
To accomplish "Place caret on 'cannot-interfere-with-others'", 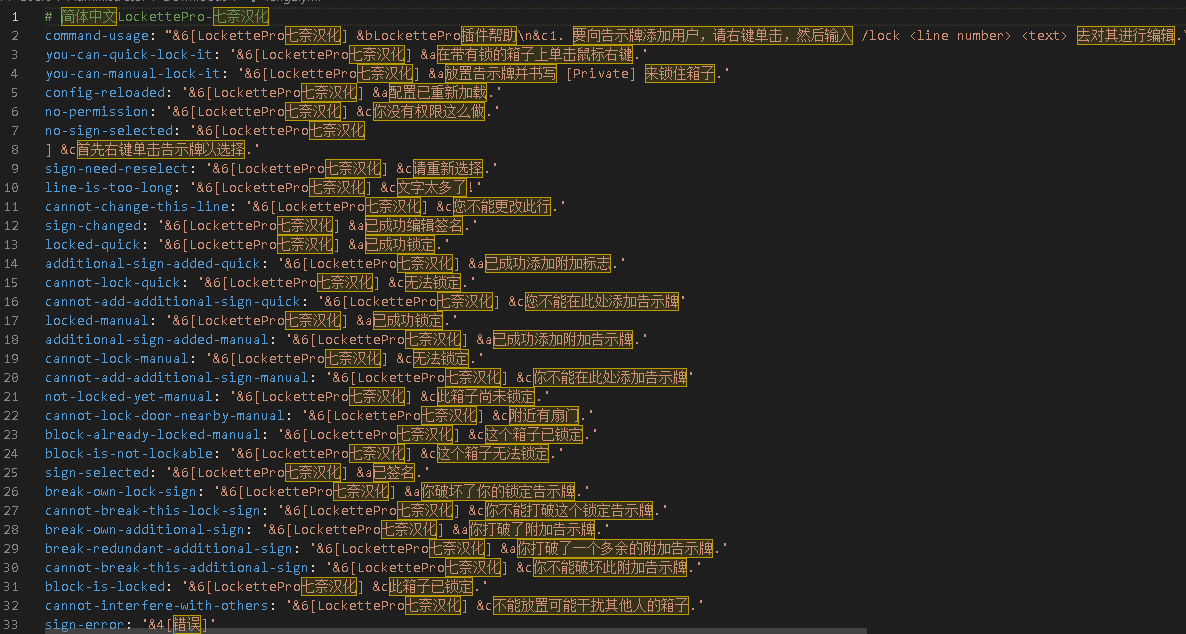I will pos(157,605).
